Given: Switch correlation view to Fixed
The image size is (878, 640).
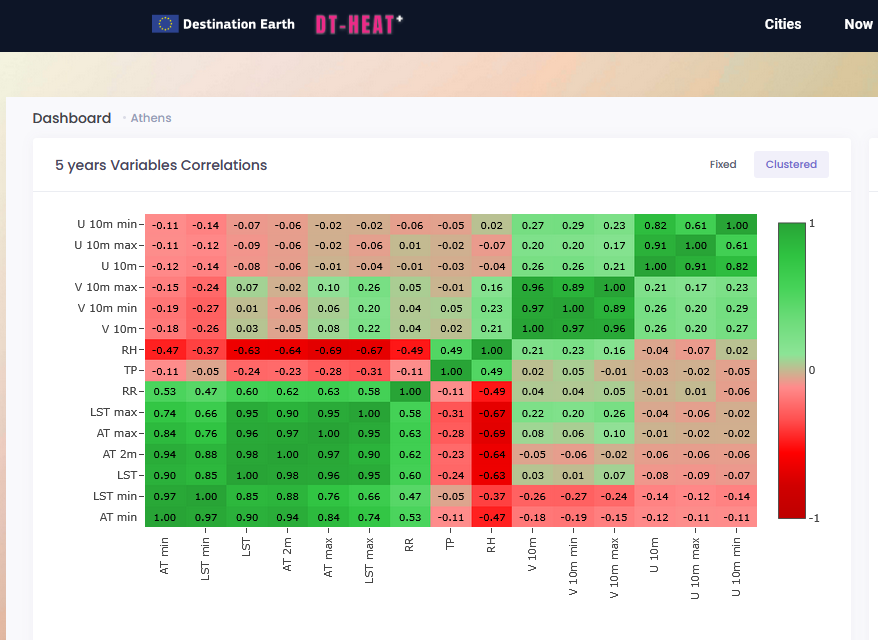Looking at the screenshot, I should click(723, 165).
